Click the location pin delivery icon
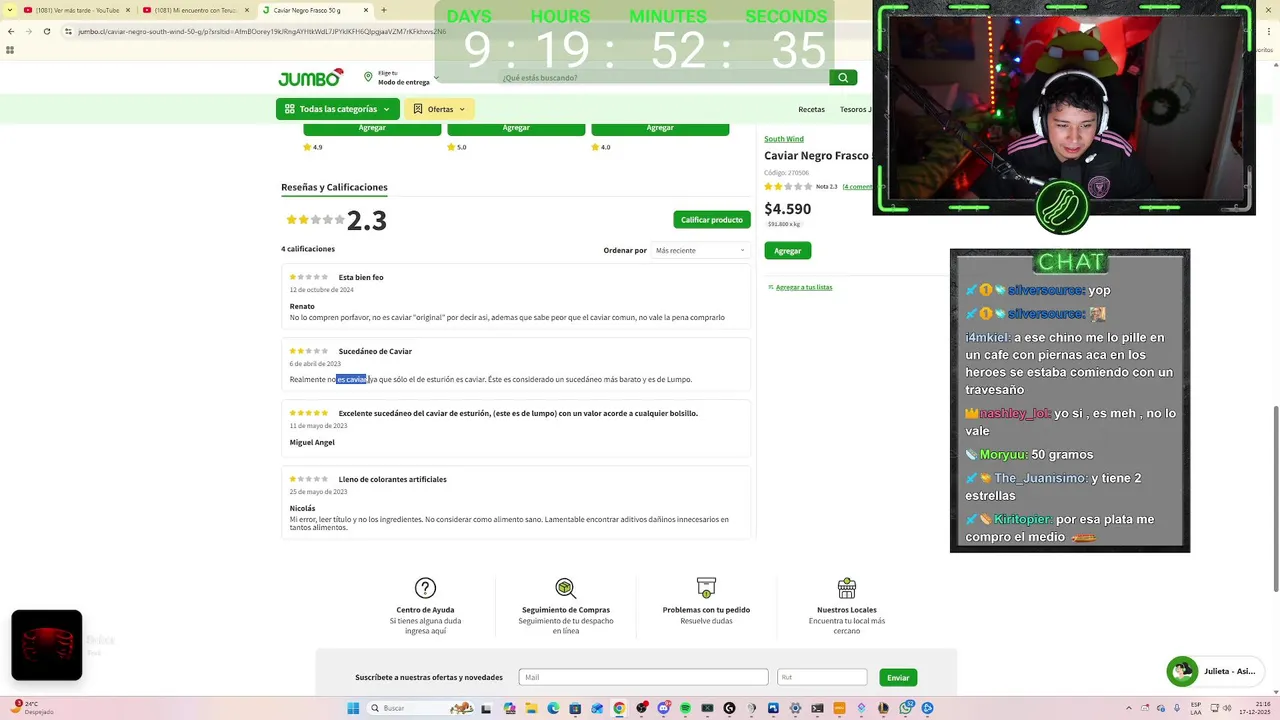The height and width of the screenshot is (720, 1280). pyautogui.click(x=368, y=77)
